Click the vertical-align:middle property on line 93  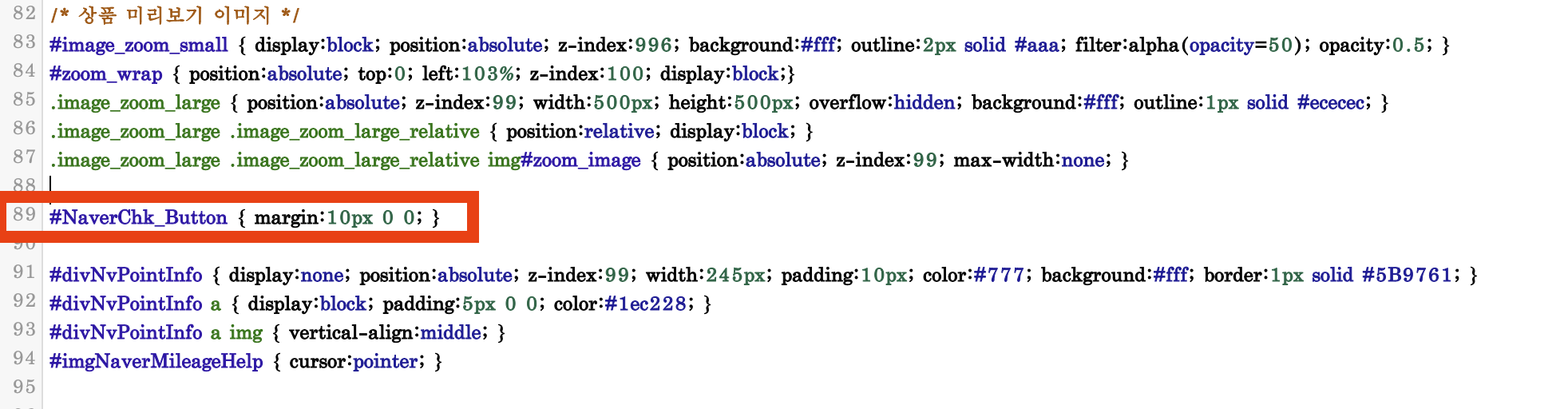[x=385, y=332]
